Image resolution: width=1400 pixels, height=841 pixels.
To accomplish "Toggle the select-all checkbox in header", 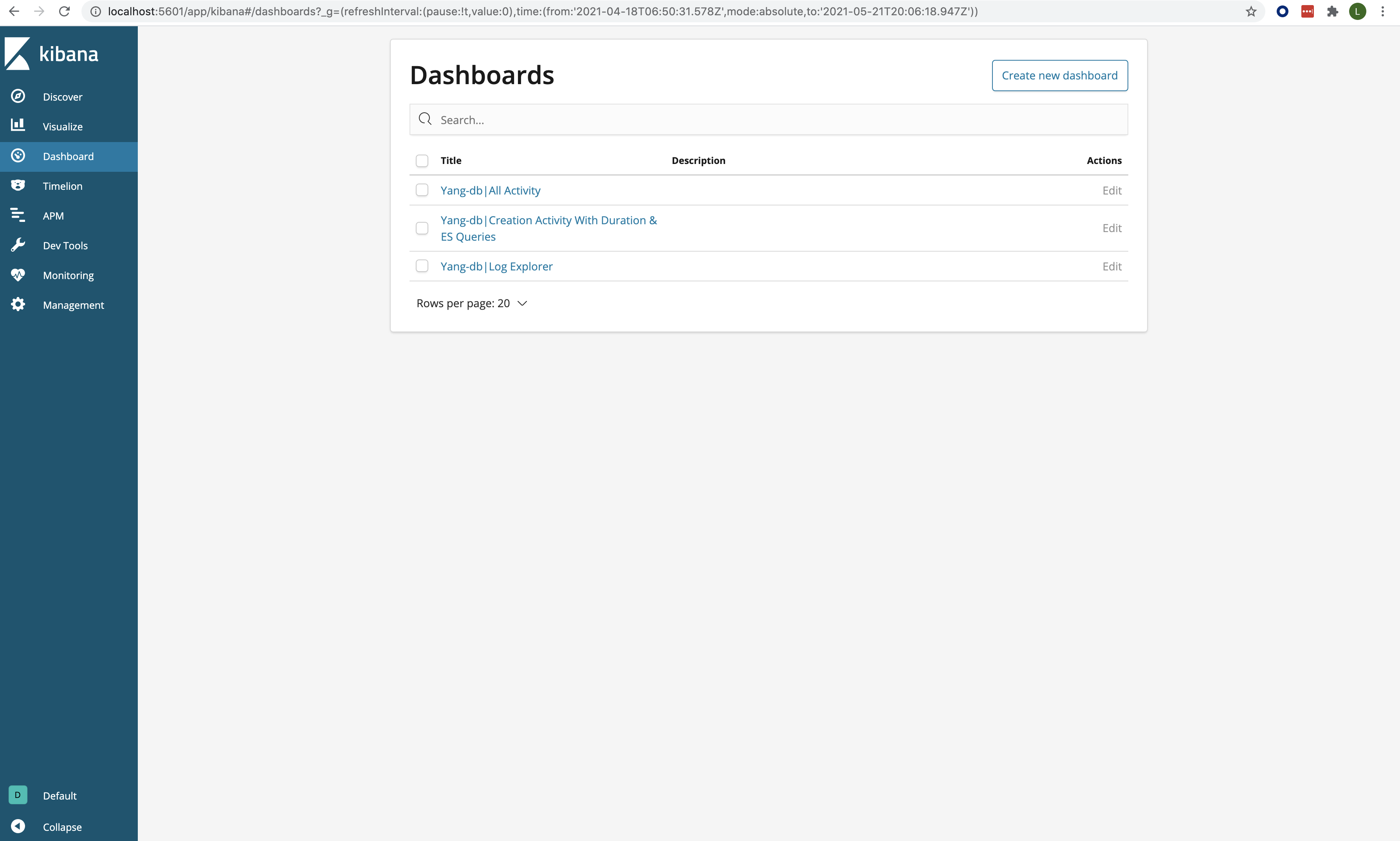I will 422,161.
